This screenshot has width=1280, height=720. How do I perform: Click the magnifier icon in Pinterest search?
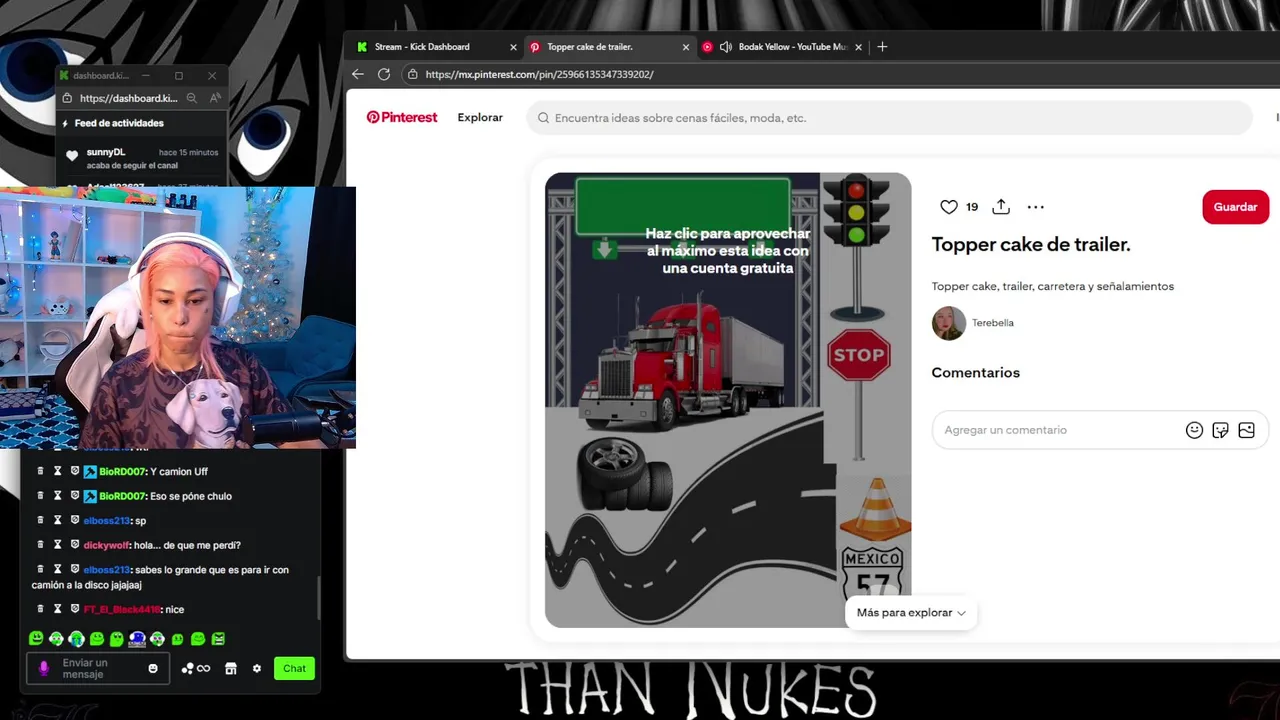click(544, 118)
